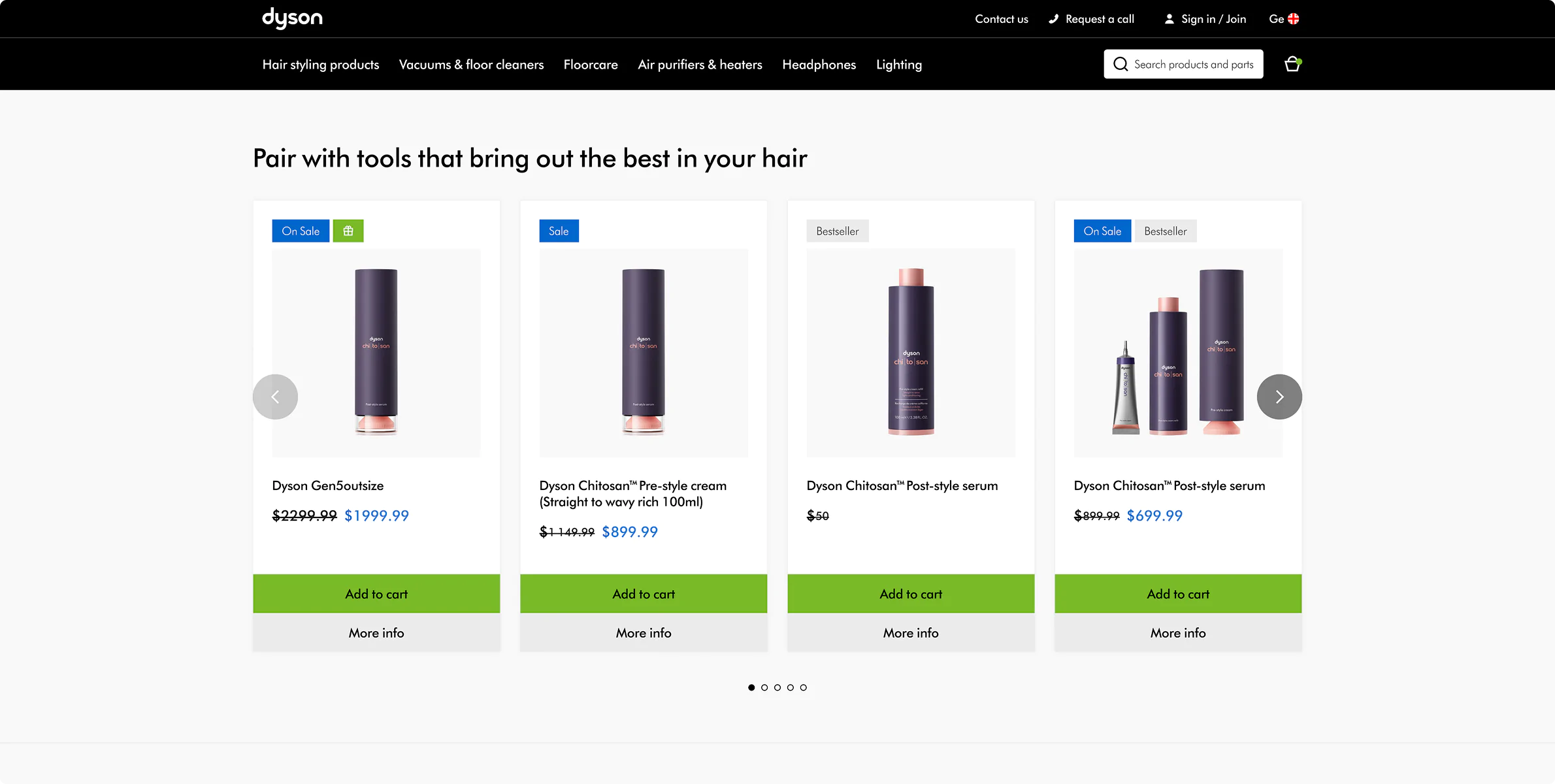Click the crossed-out $899.99 price

(1097, 515)
